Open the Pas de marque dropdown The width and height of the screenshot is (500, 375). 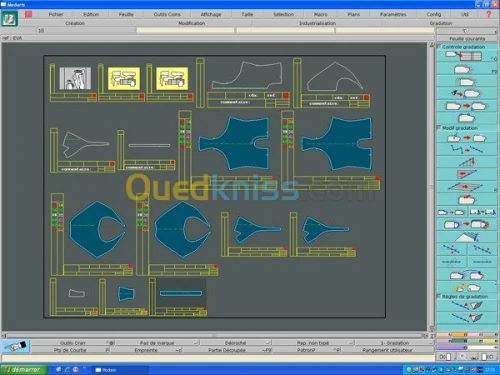[157, 343]
